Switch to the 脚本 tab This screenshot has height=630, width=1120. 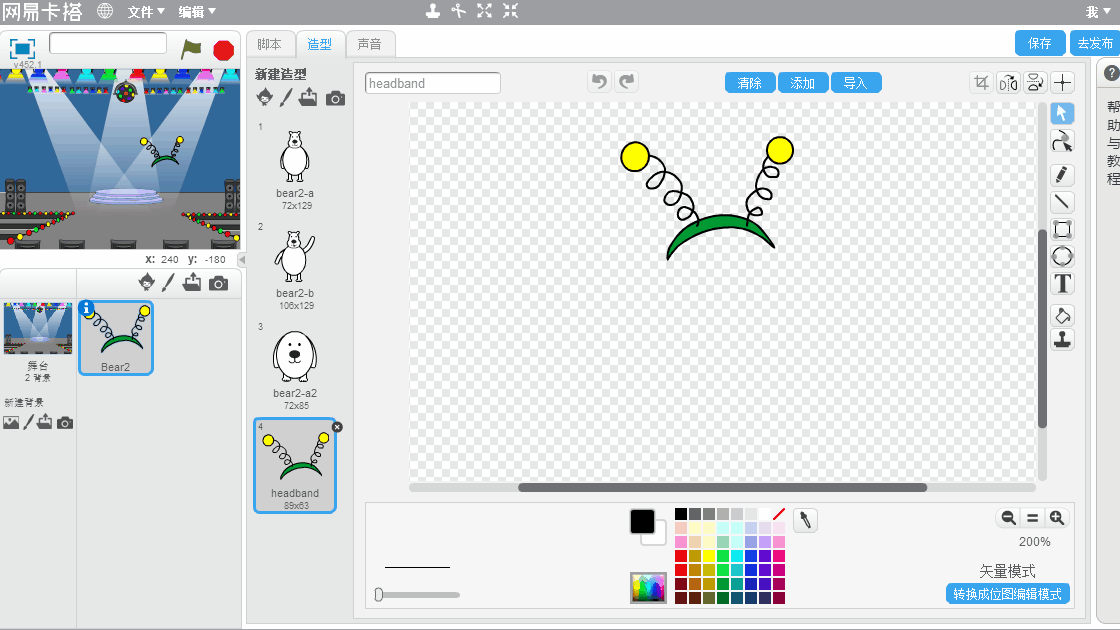(x=270, y=44)
